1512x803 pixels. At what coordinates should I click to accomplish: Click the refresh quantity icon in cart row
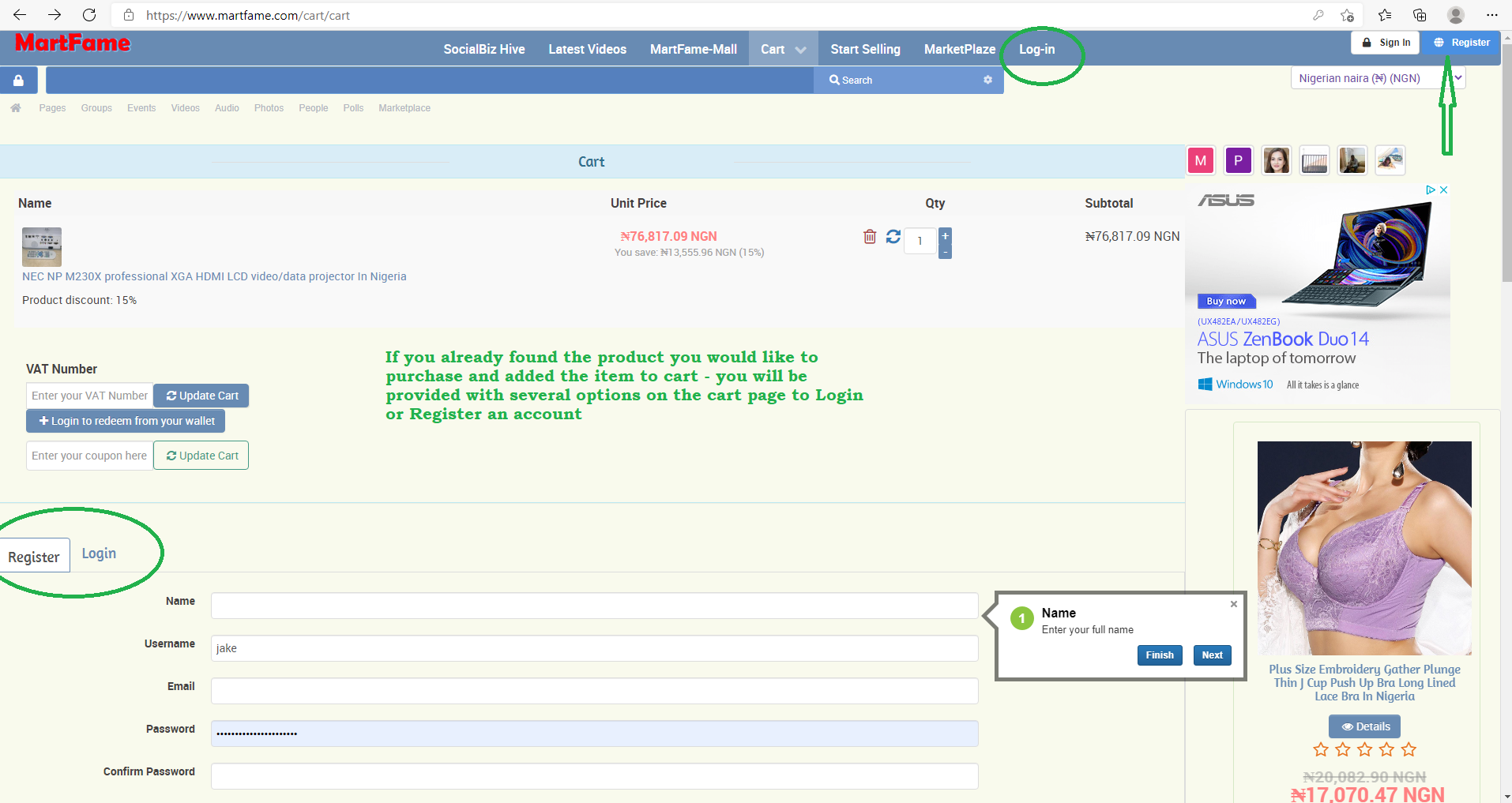893,237
